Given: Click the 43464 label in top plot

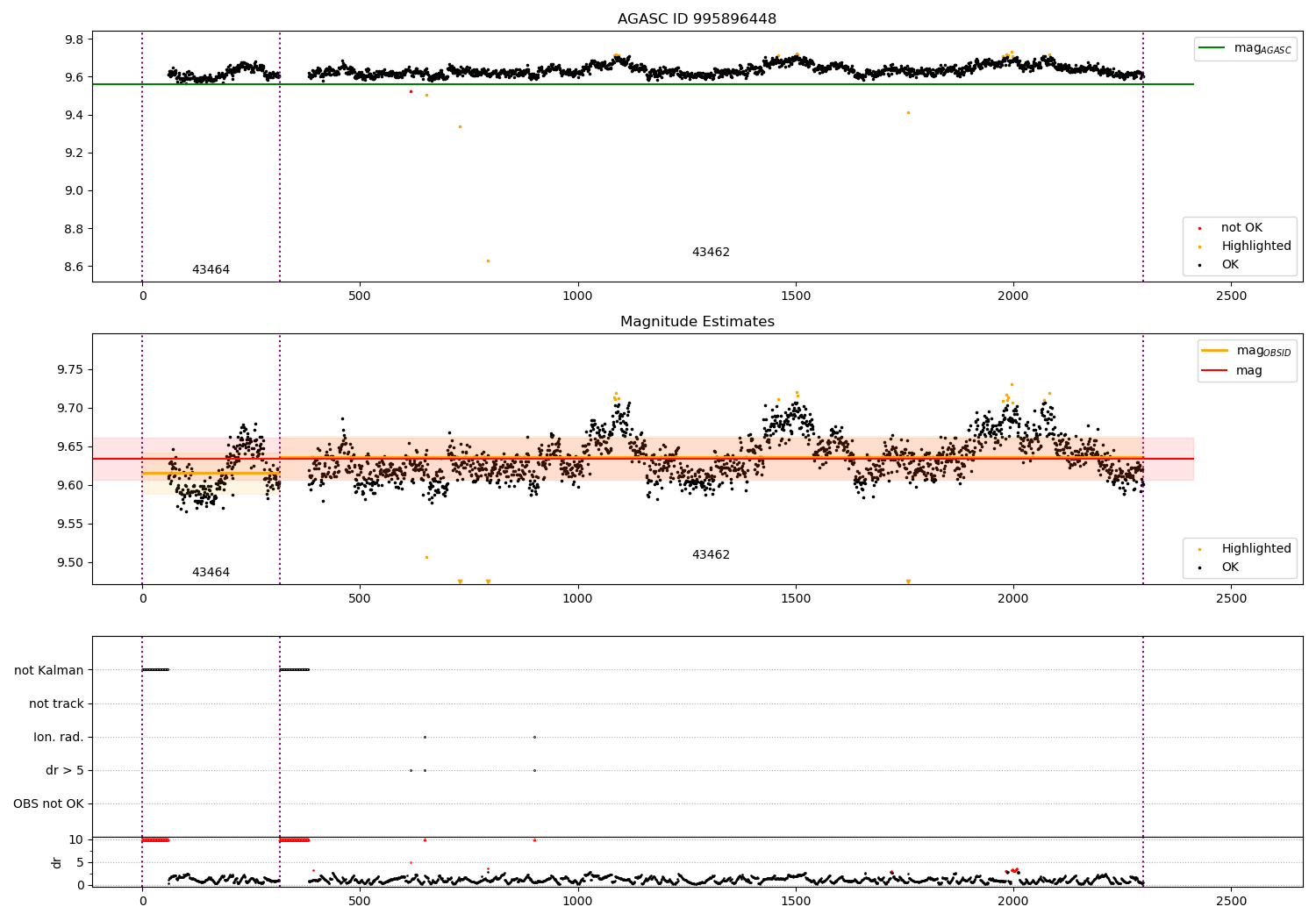Looking at the screenshot, I should (x=211, y=269).
